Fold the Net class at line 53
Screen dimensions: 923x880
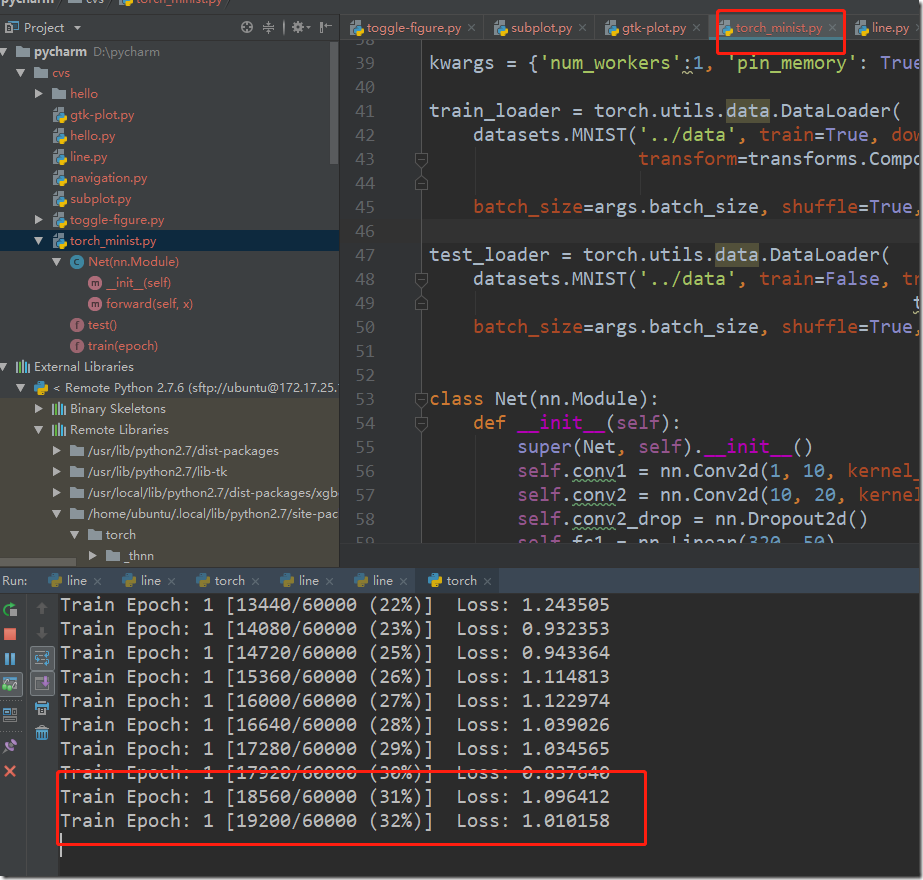point(421,399)
